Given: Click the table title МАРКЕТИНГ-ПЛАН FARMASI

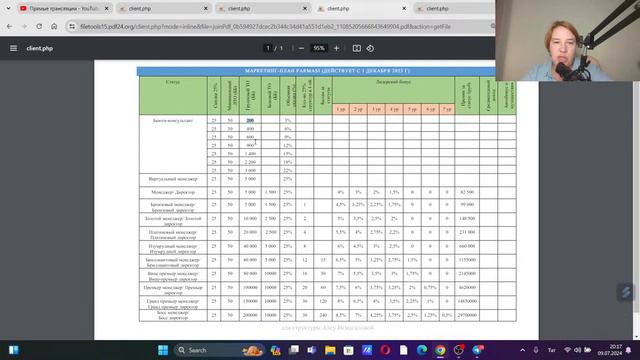Looking at the screenshot, I should tap(327, 71).
